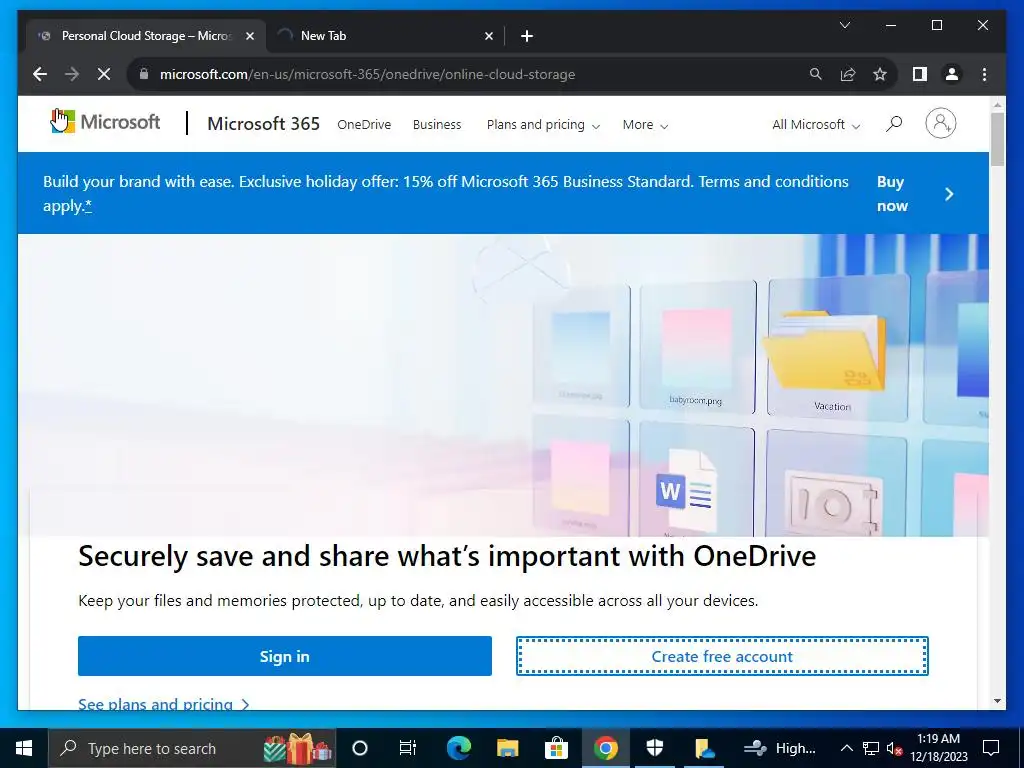This screenshot has width=1024, height=768.
Task: Open Microsoft Store from taskbar
Action: tap(556, 748)
